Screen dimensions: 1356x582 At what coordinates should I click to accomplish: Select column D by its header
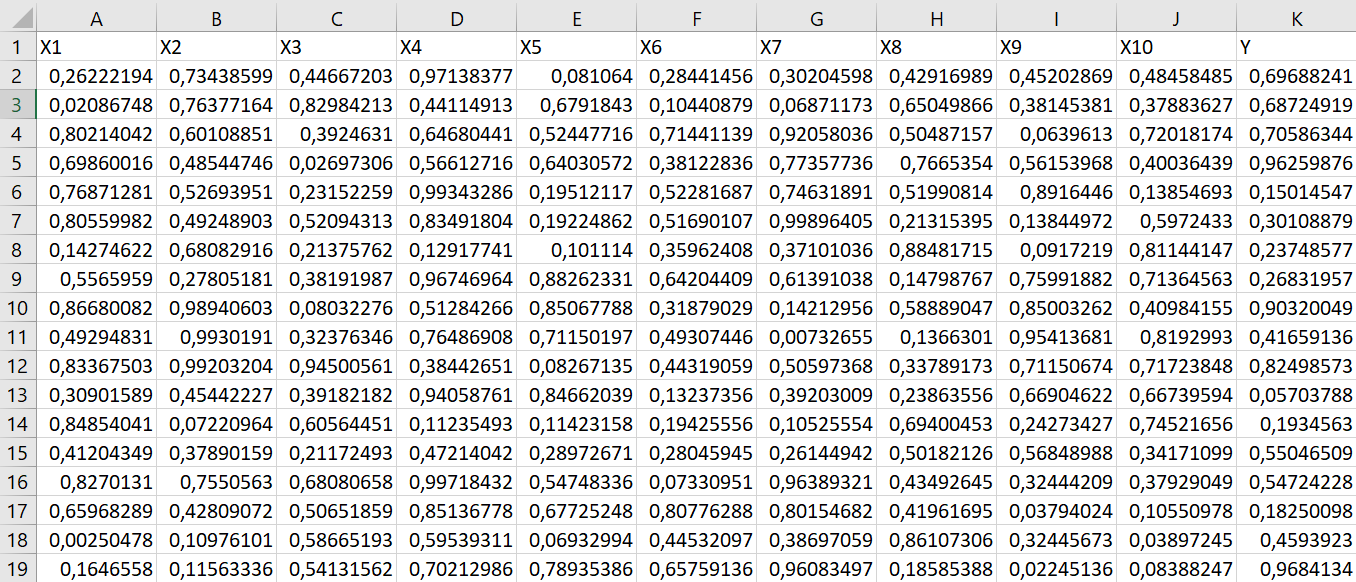click(456, 18)
